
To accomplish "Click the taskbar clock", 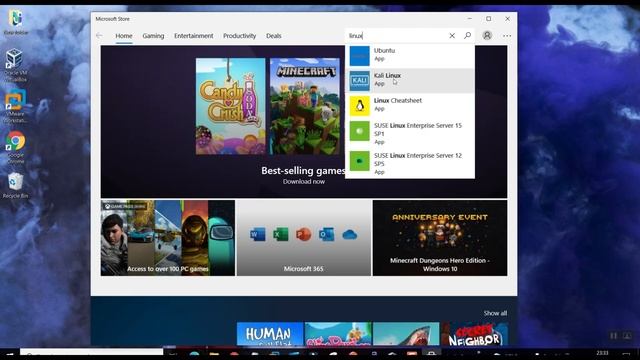I will pos(602,353).
